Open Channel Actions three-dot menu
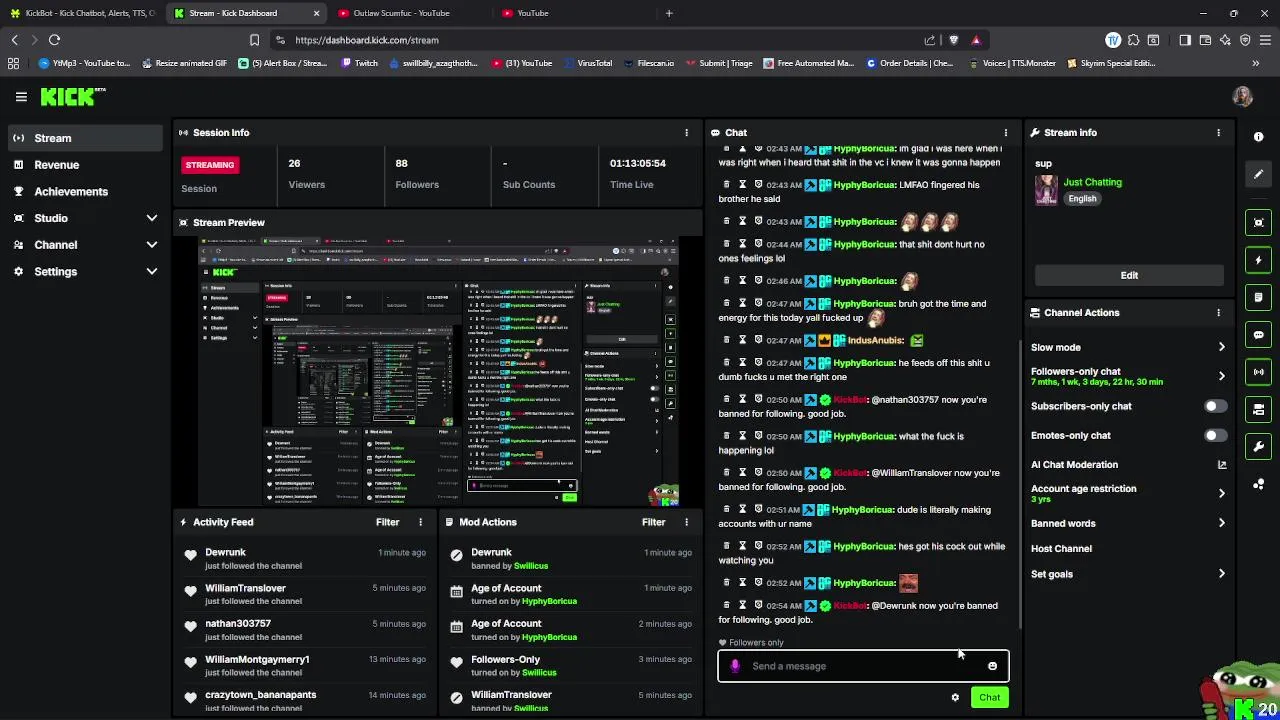Viewport: 1280px width, 720px height. point(1218,313)
